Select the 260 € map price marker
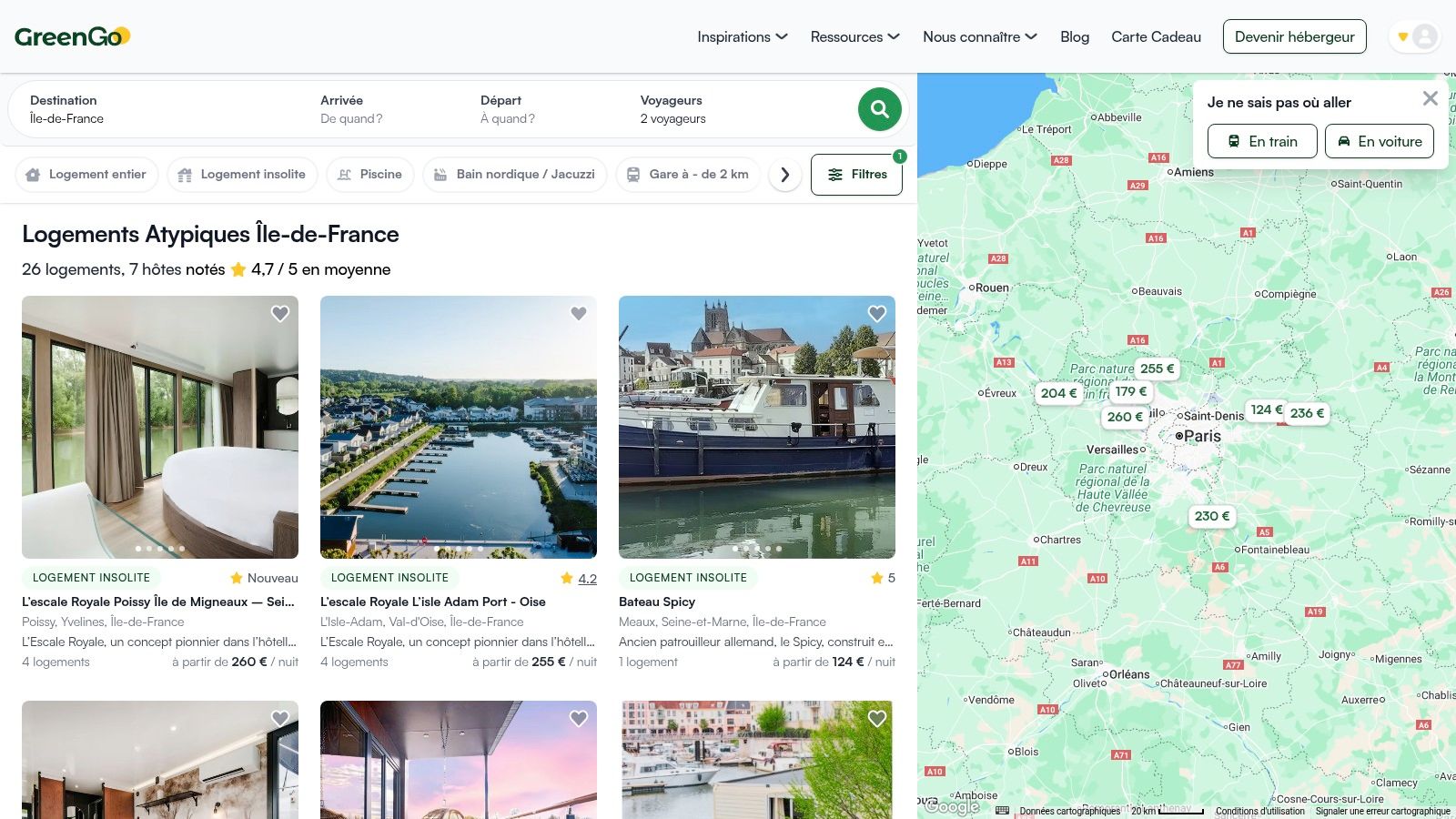Image resolution: width=1456 pixels, height=819 pixels. tap(1125, 417)
